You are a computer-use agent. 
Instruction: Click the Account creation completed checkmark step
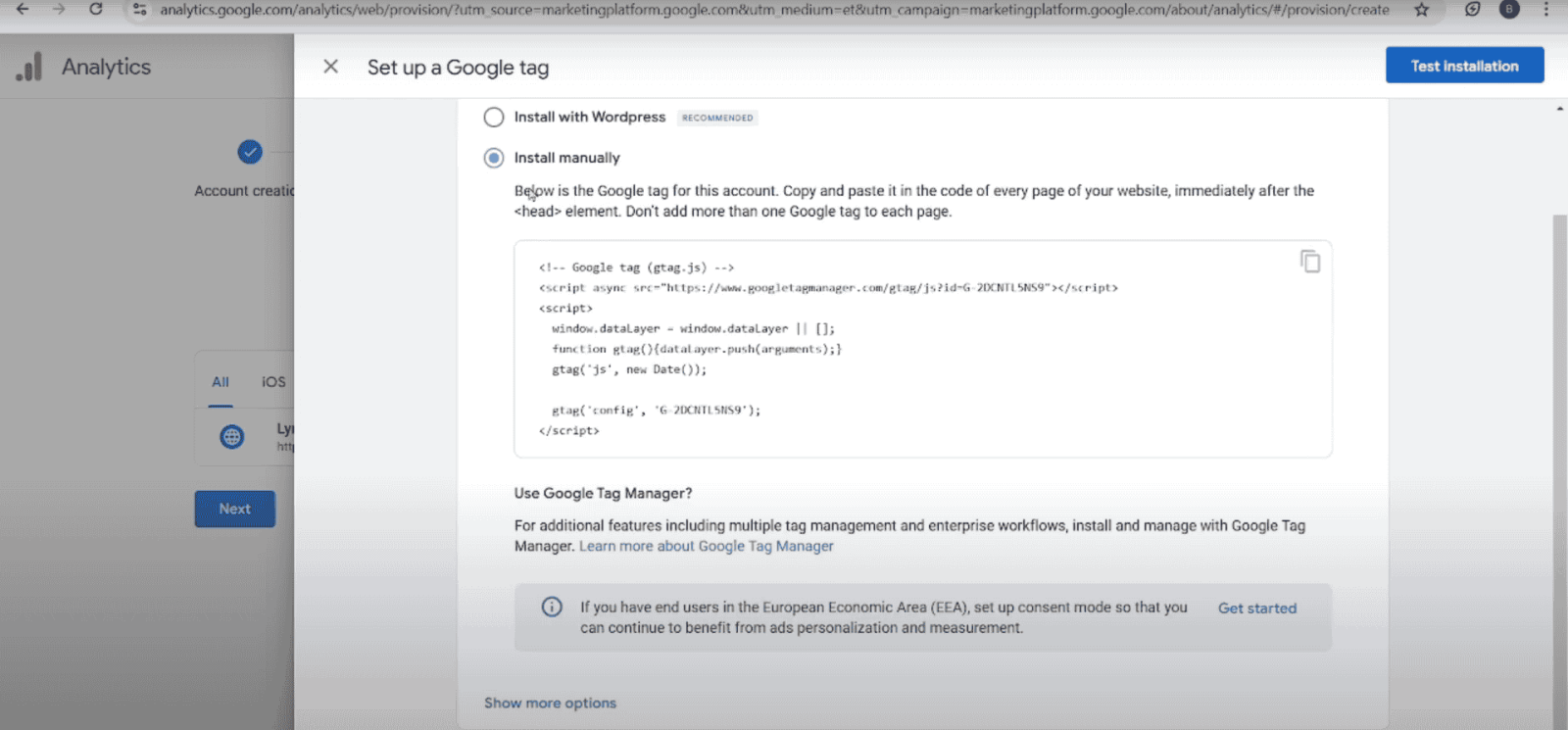(250, 152)
